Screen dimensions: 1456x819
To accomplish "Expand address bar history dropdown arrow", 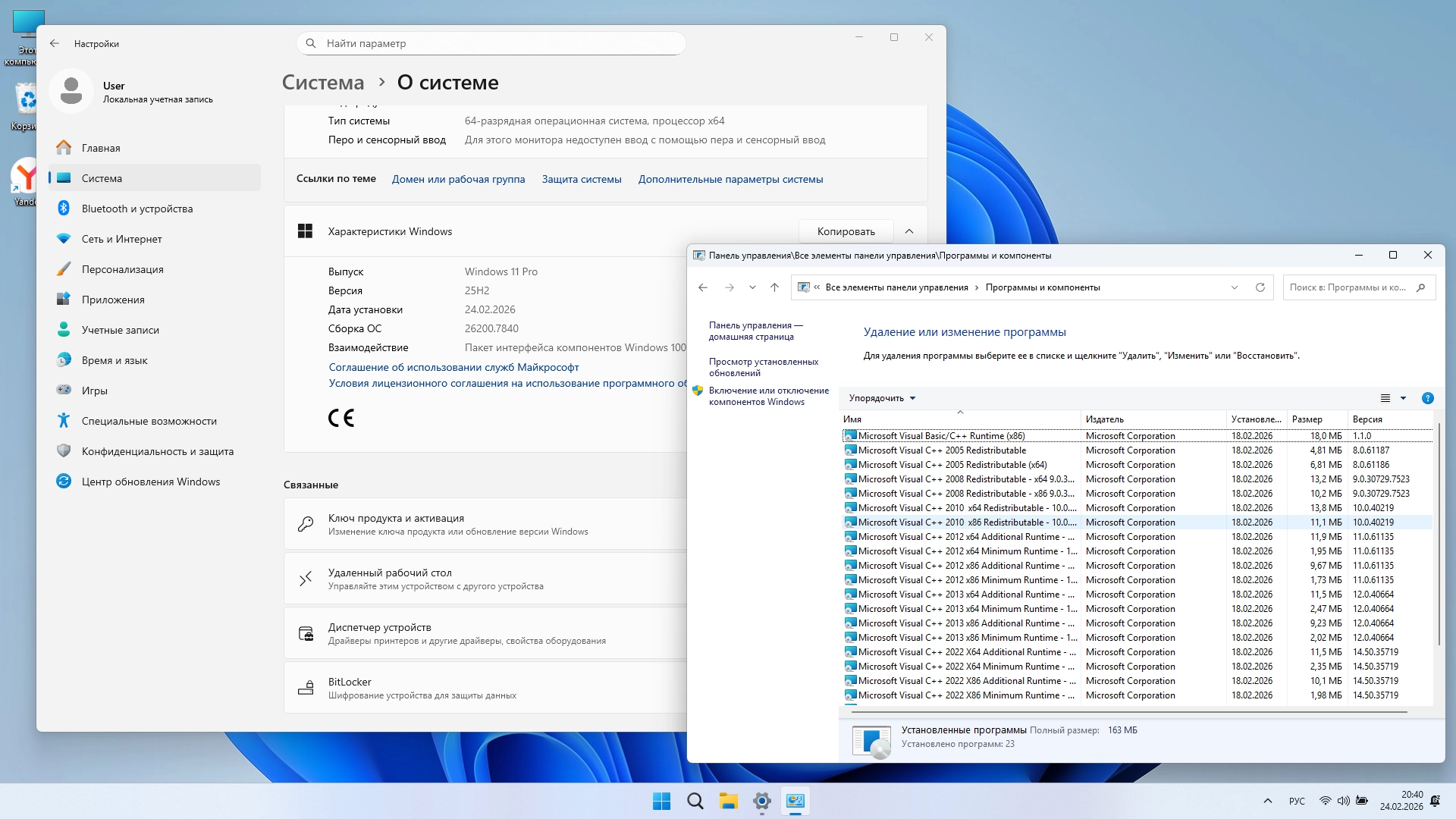I will 1235,287.
